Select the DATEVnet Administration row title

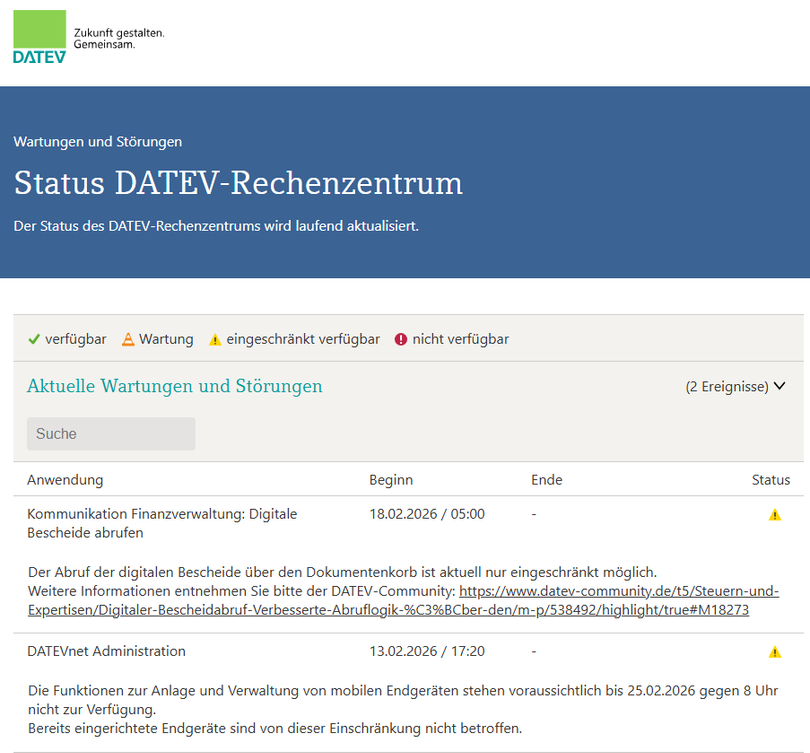(x=106, y=651)
